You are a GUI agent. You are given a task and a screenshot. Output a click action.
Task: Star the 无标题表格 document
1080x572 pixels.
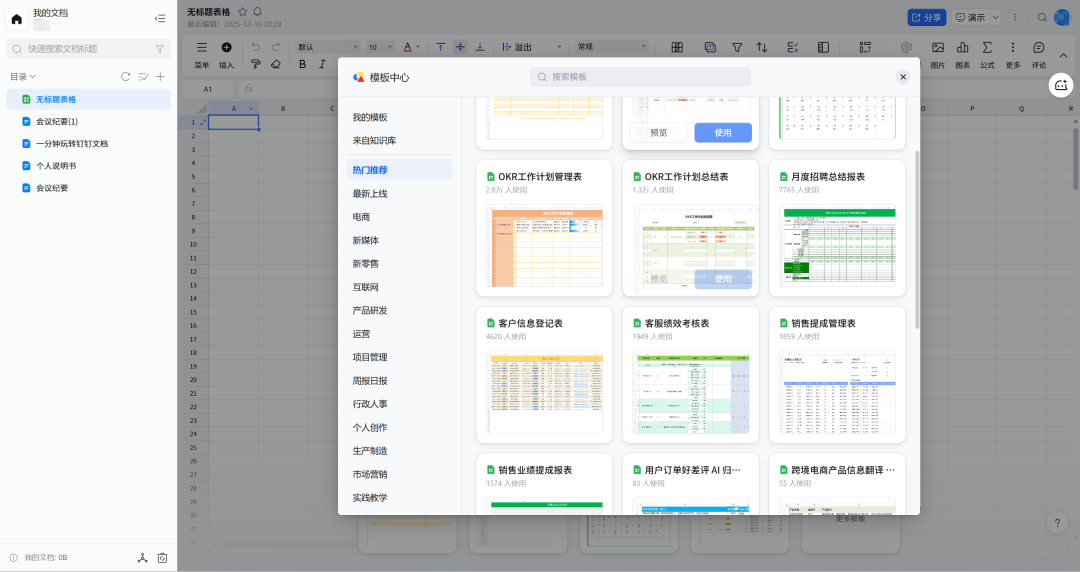click(242, 12)
